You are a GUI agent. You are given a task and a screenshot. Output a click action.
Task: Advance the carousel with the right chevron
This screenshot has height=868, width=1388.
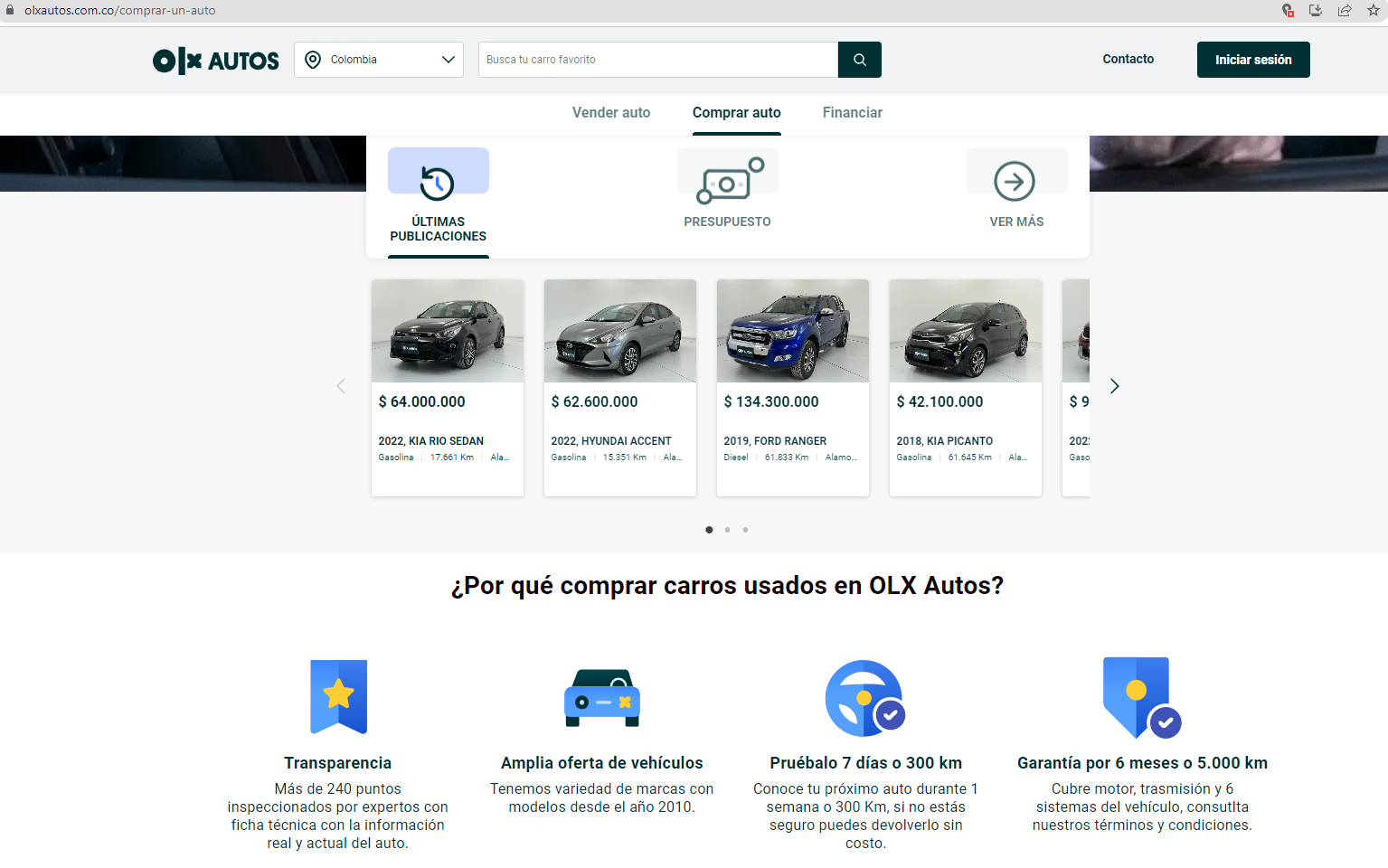point(1114,385)
